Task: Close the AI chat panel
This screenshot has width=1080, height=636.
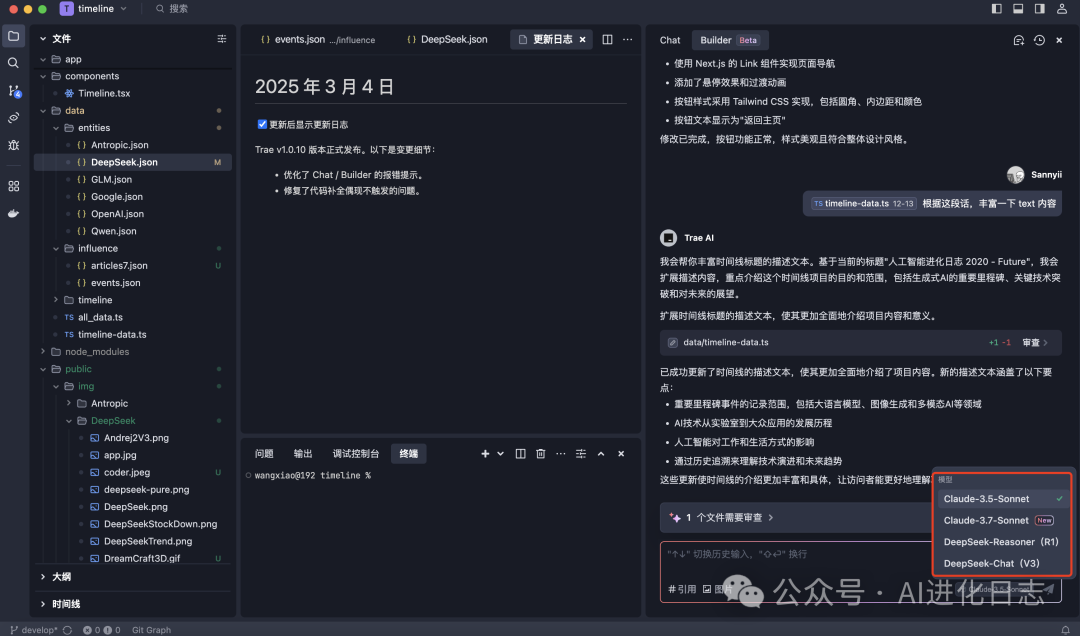Action: pos(1059,40)
